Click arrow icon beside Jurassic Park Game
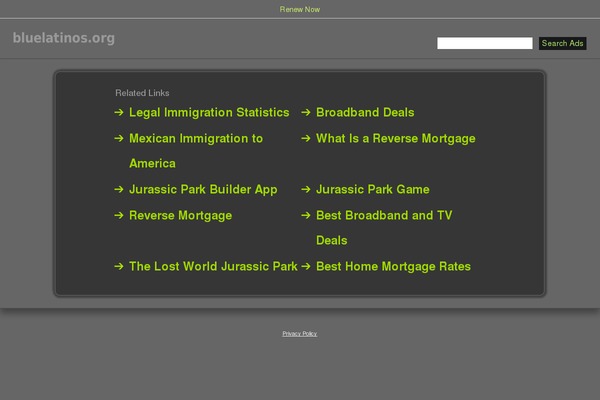Image resolution: width=600 pixels, height=400 pixels. (x=306, y=189)
